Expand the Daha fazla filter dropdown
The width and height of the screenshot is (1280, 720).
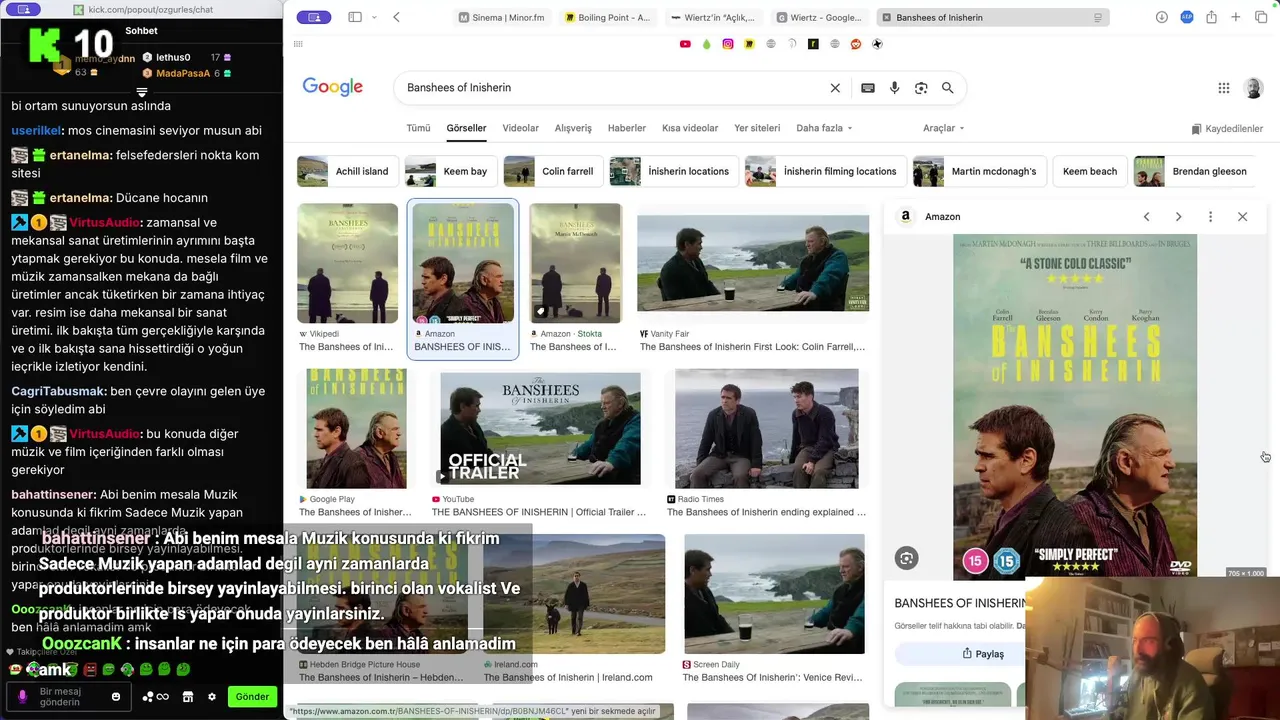pyautogui.click(x=824, y=128)
